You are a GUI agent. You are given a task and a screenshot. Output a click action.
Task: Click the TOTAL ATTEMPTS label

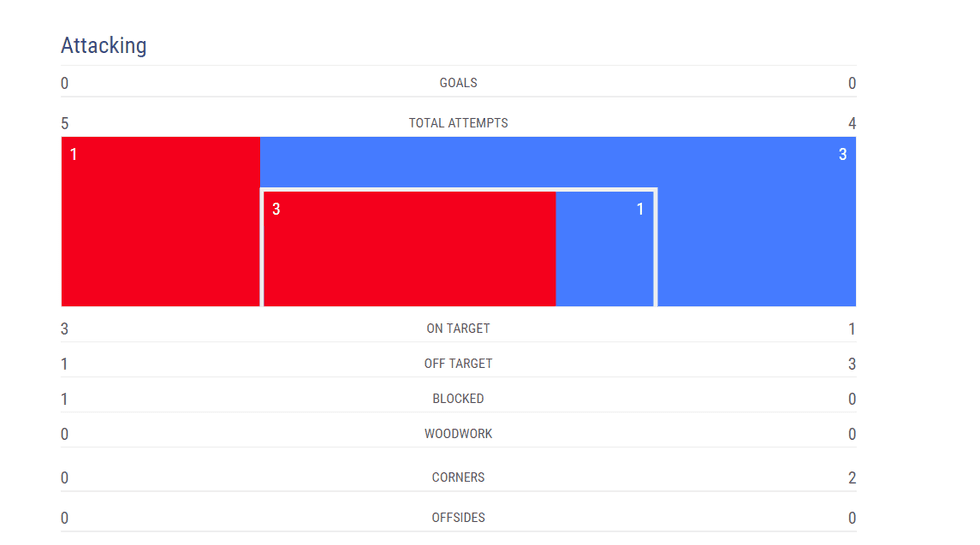click(458, 123)
